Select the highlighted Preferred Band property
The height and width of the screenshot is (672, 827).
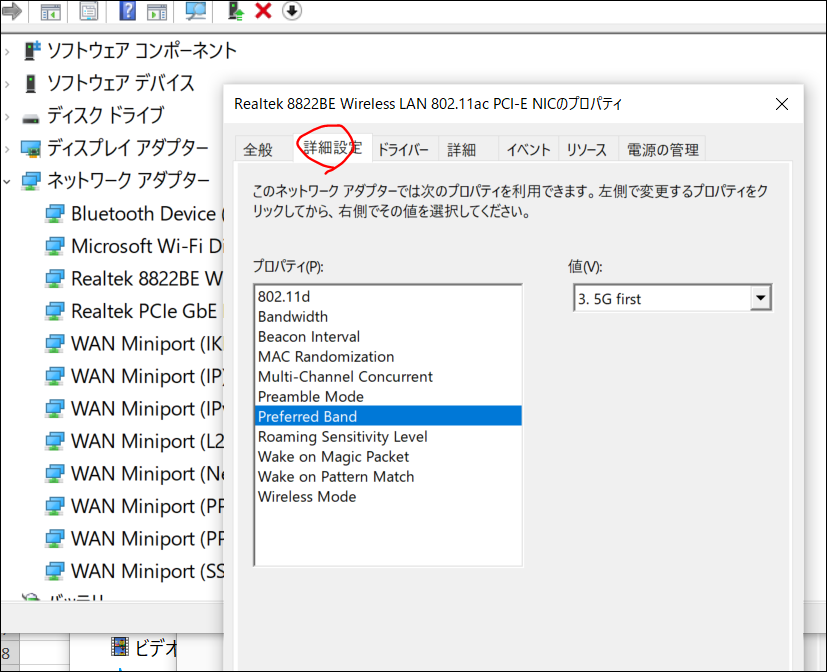(388, 416)
